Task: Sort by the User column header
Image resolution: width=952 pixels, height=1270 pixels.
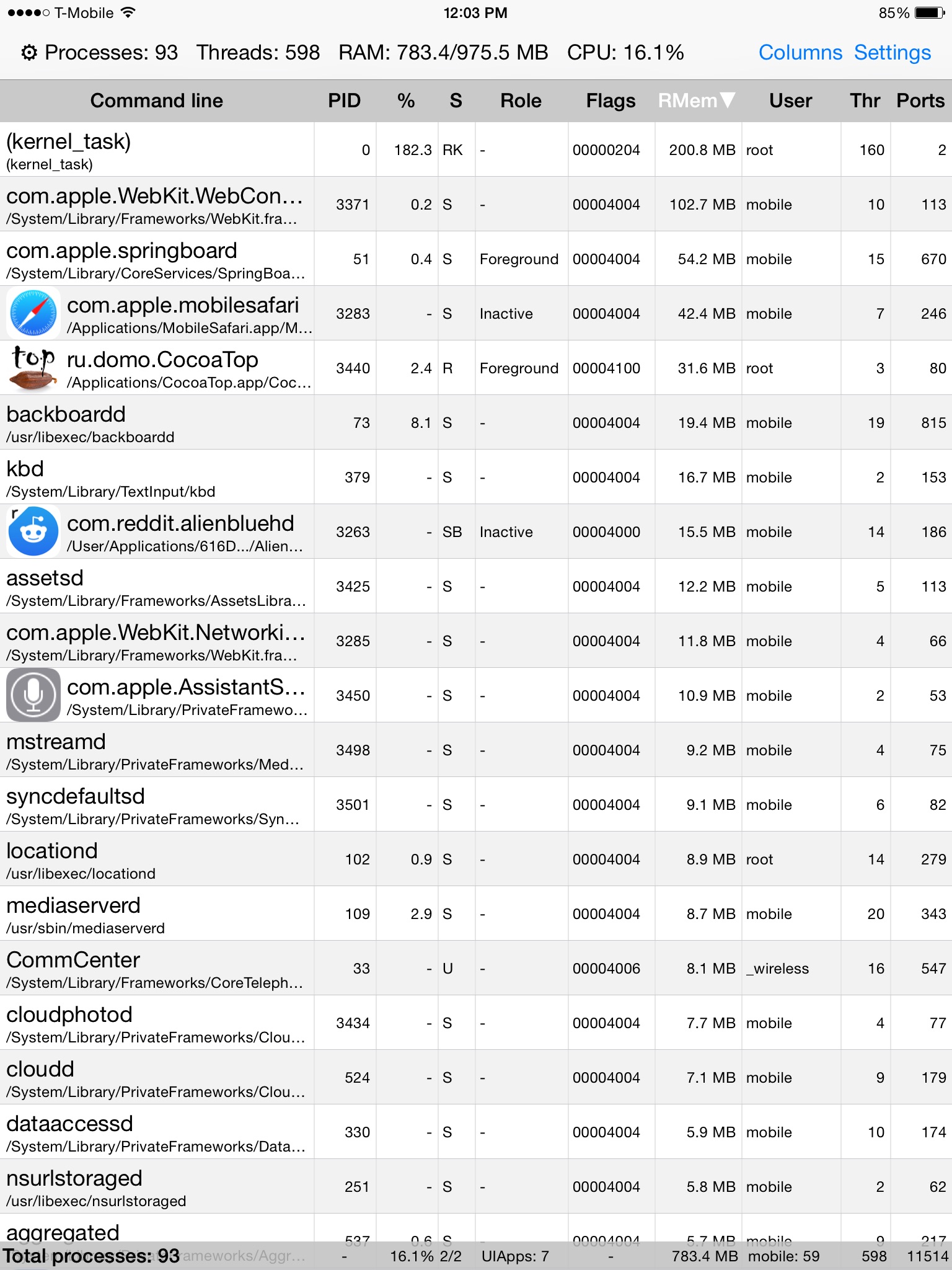Action: tap(790, 100)
